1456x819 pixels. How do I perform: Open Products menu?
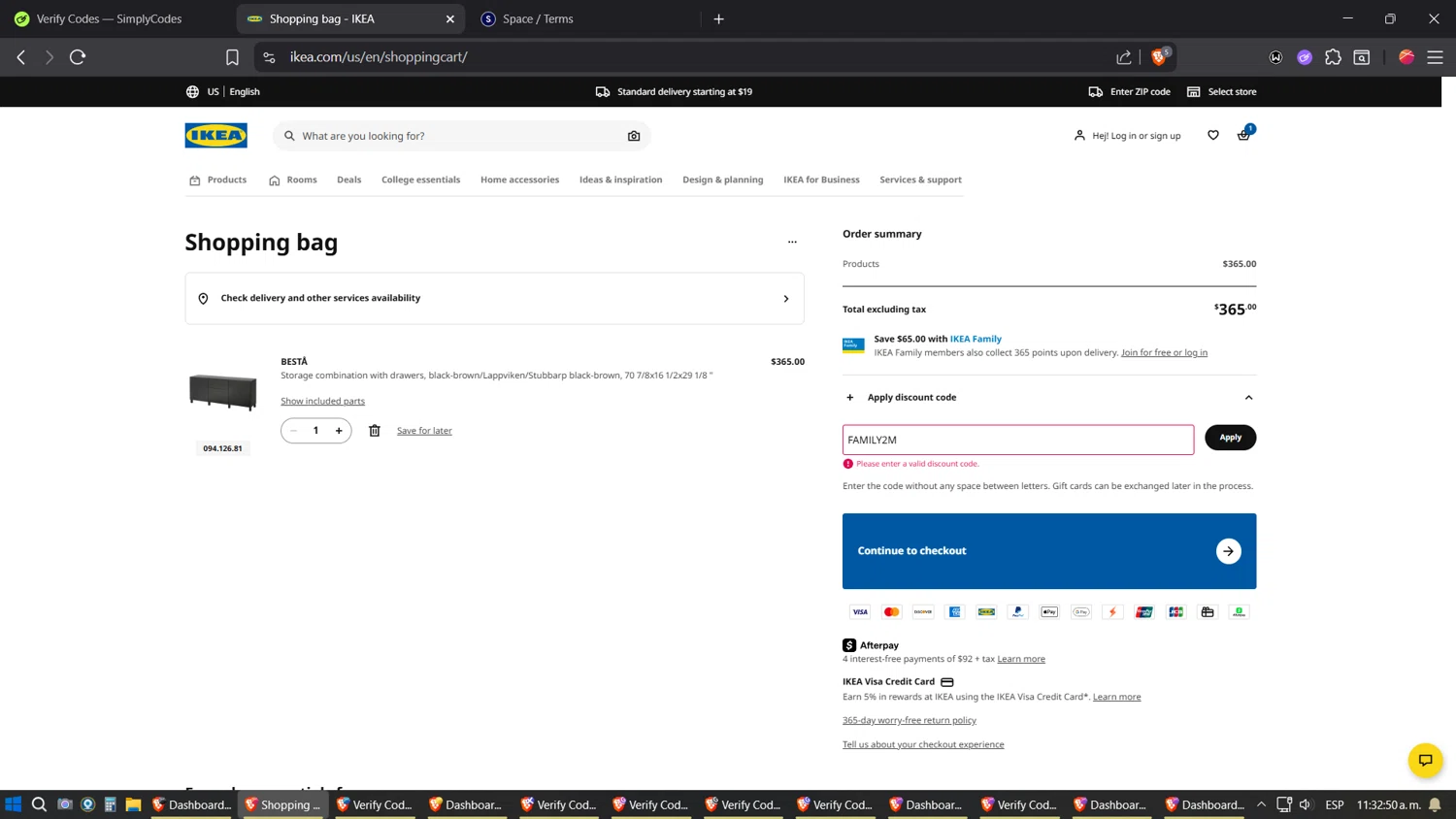(218, 180)
